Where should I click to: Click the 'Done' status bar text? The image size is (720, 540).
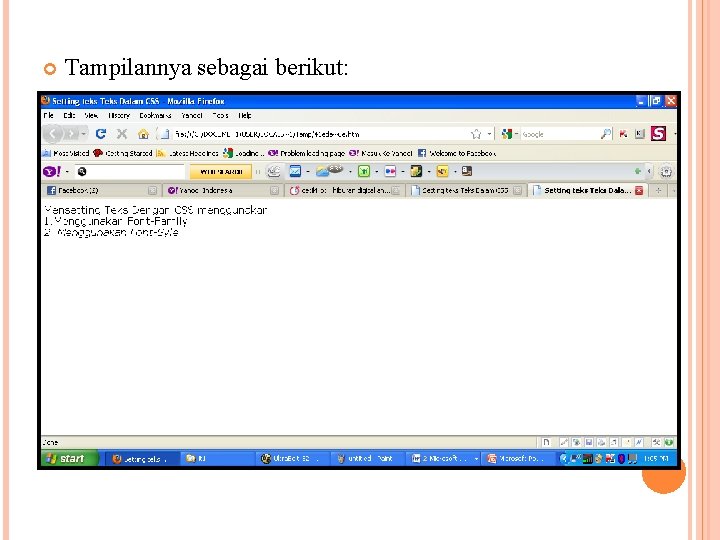(50, 443)
